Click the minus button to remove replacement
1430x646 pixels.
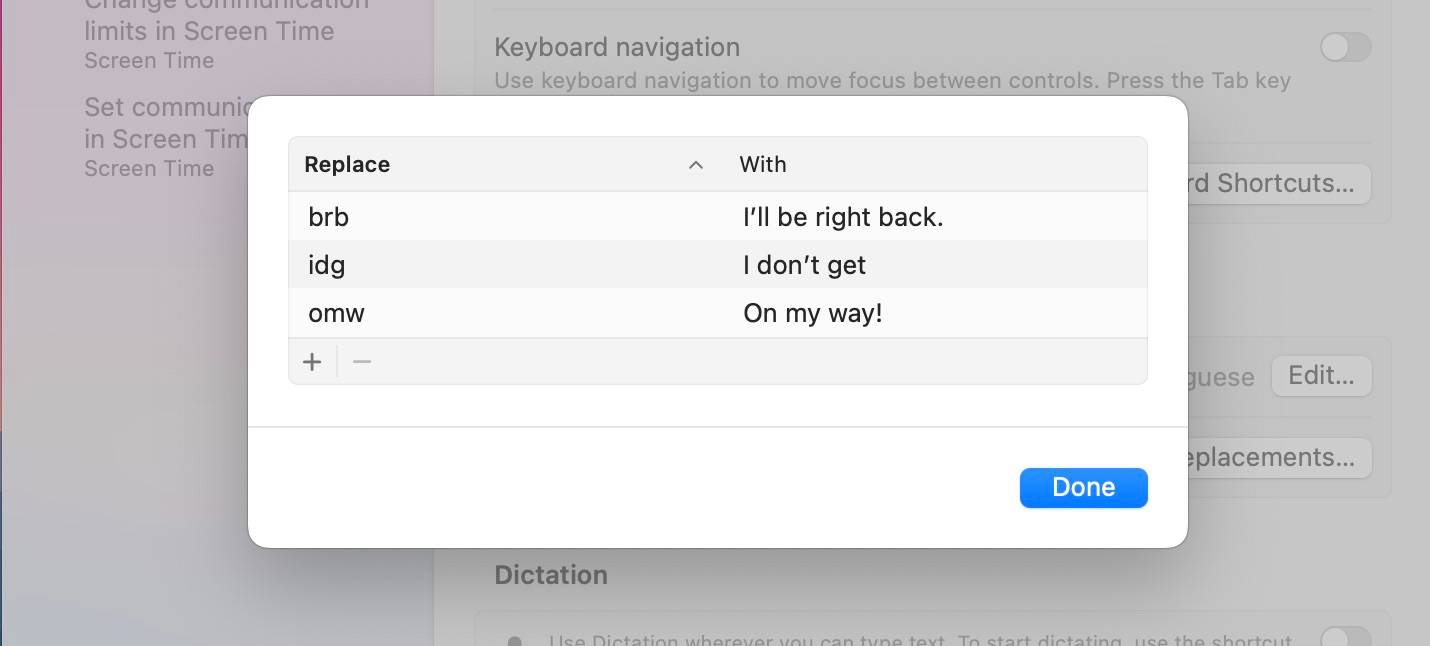362,362
